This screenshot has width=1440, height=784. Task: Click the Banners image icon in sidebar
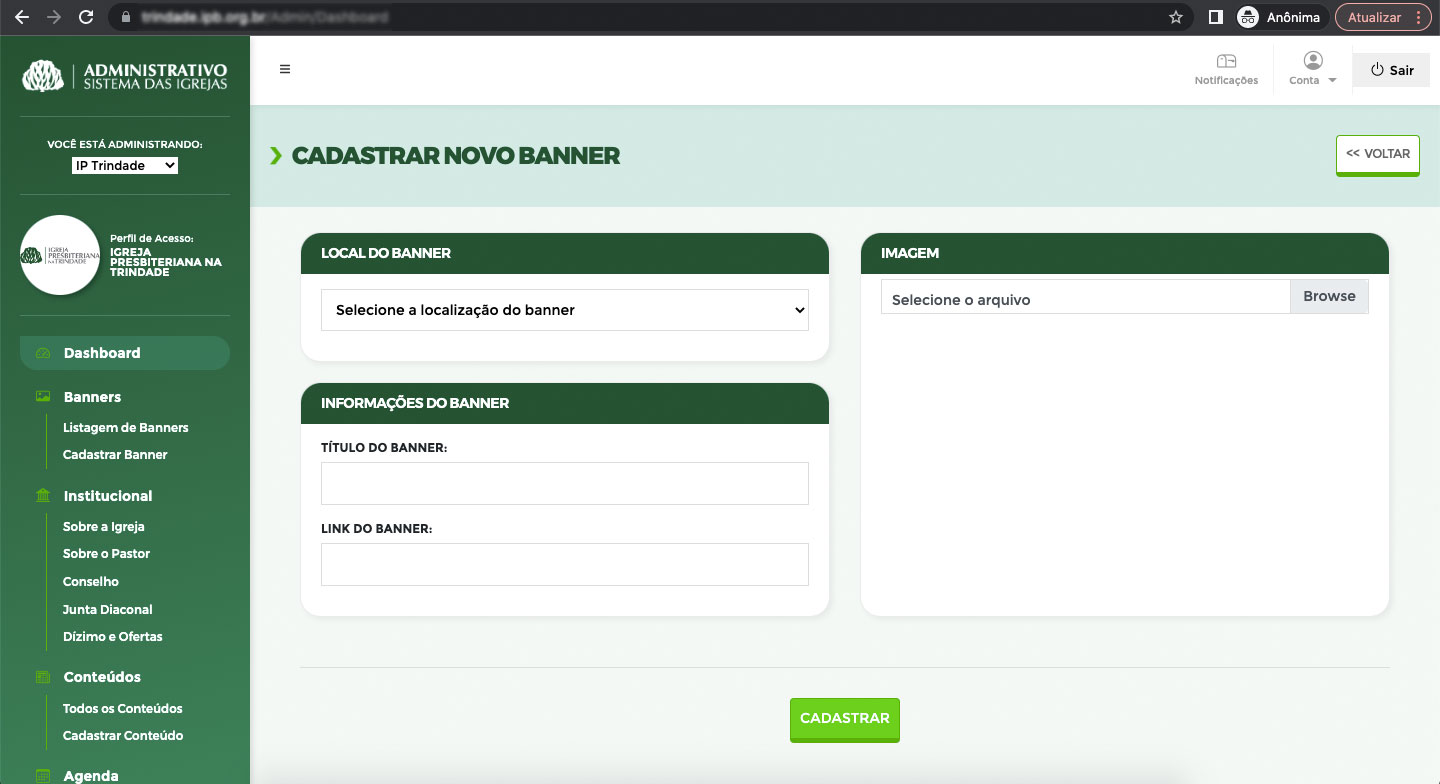[x=43, y=397]
